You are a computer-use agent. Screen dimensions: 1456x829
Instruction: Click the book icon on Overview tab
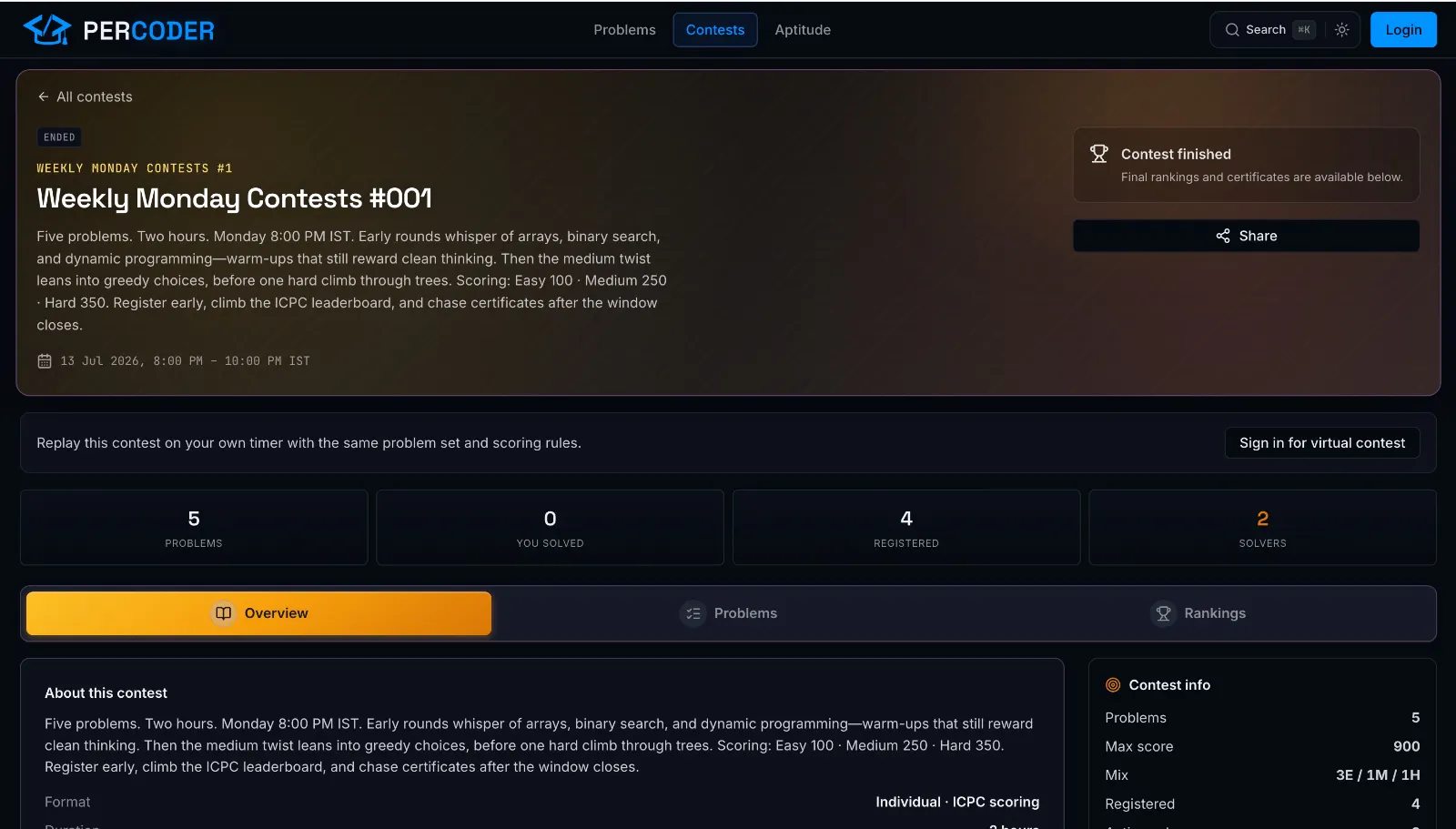click(x=223, y=613)
